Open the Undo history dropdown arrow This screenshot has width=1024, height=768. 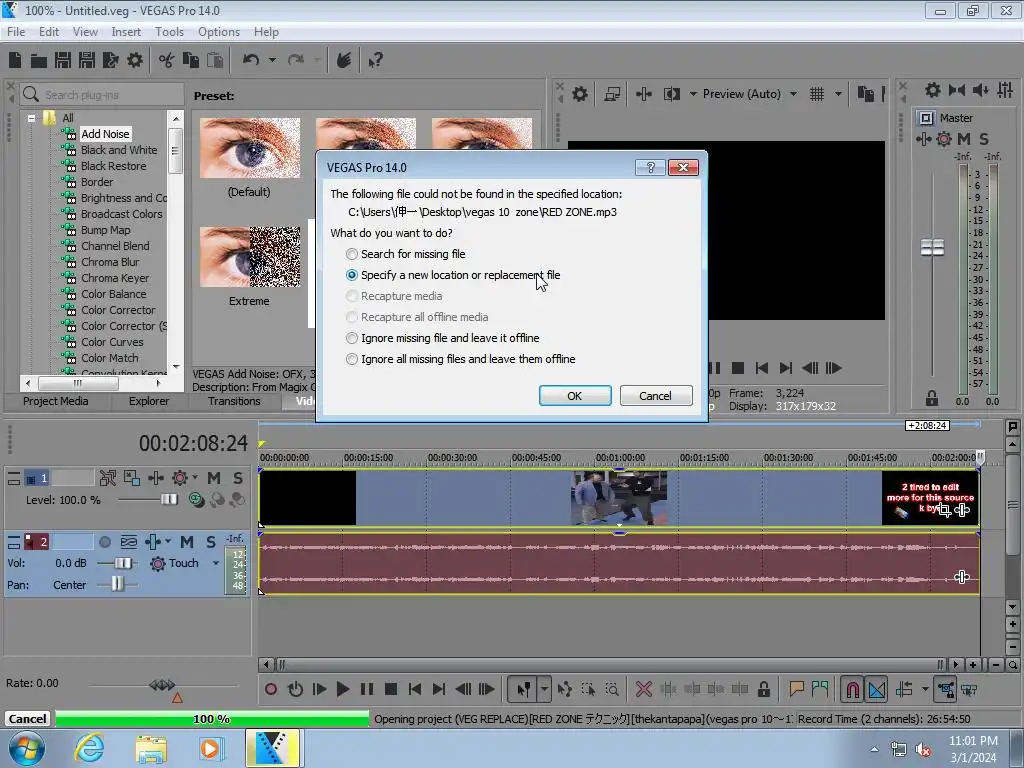[272, 60]
